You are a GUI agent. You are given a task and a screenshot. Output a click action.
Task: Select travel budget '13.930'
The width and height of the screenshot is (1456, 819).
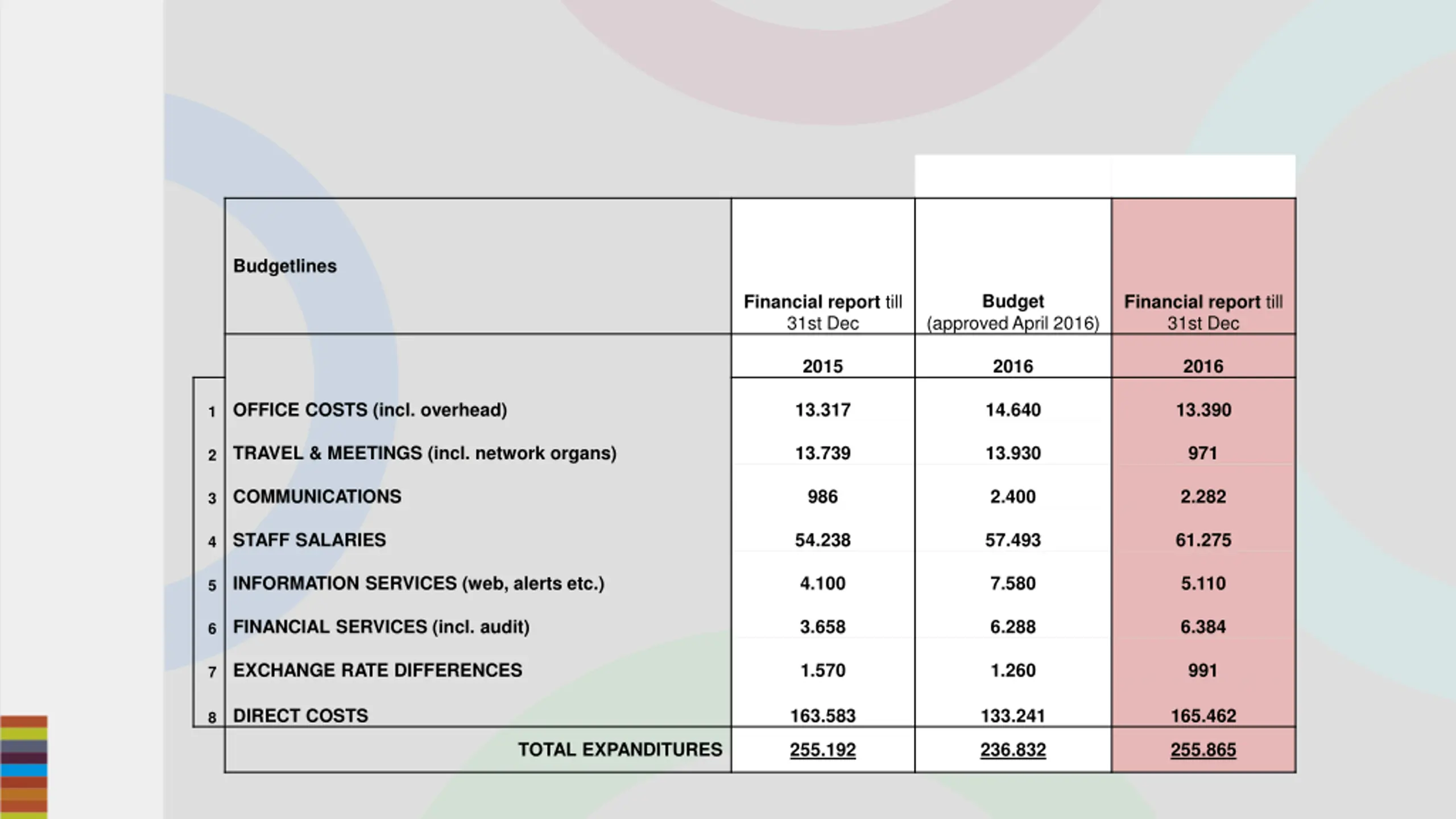[x=1013, y=453]
